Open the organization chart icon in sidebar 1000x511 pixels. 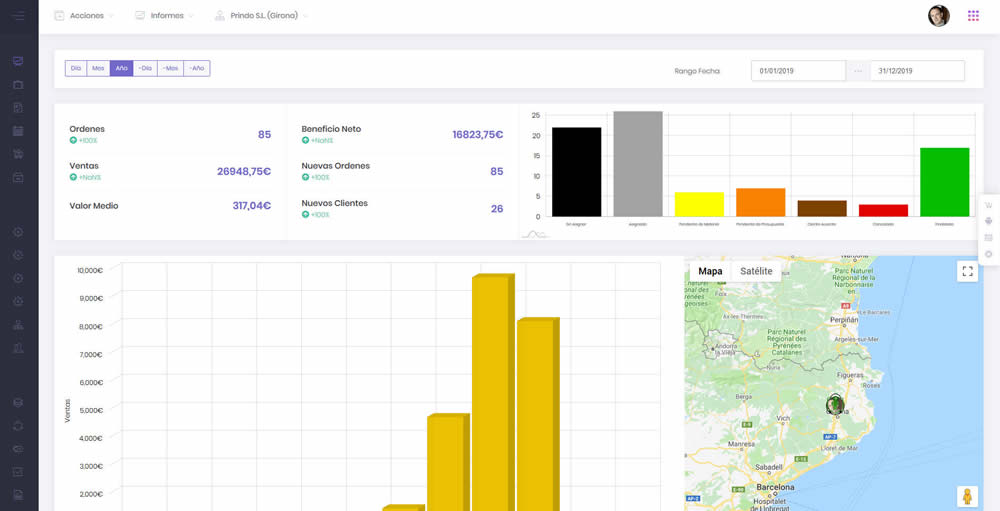18,325
